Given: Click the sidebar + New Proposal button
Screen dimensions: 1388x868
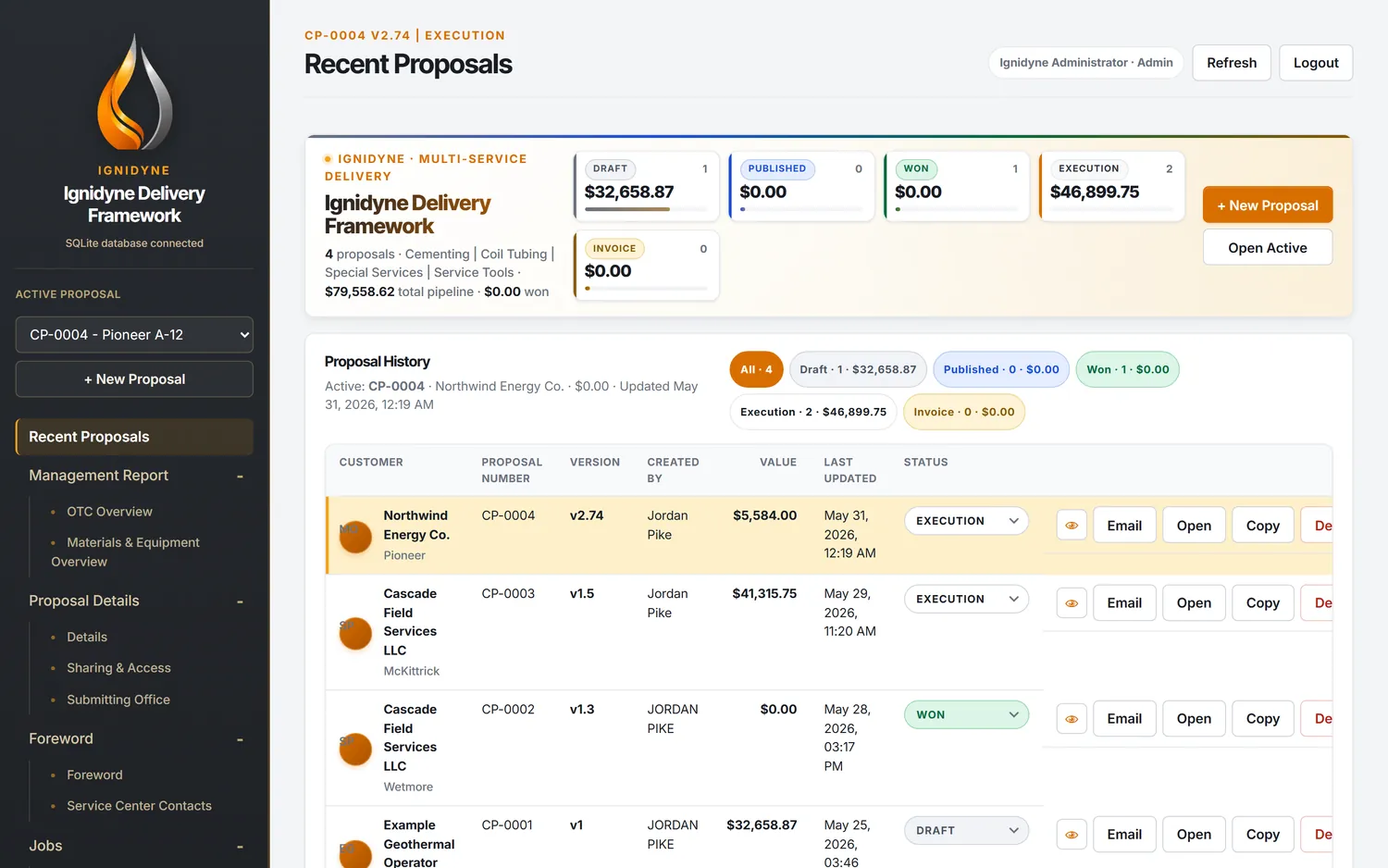Looking at the screenshot, I should coord(134,379).
